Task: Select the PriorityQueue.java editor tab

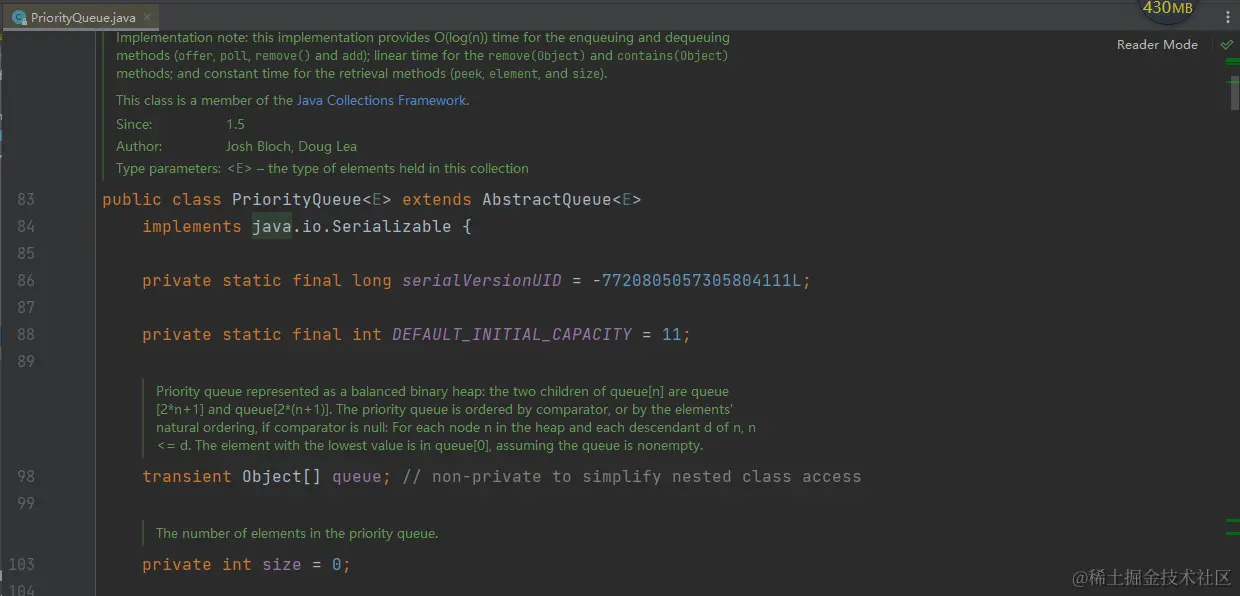Action: (82, 17)
